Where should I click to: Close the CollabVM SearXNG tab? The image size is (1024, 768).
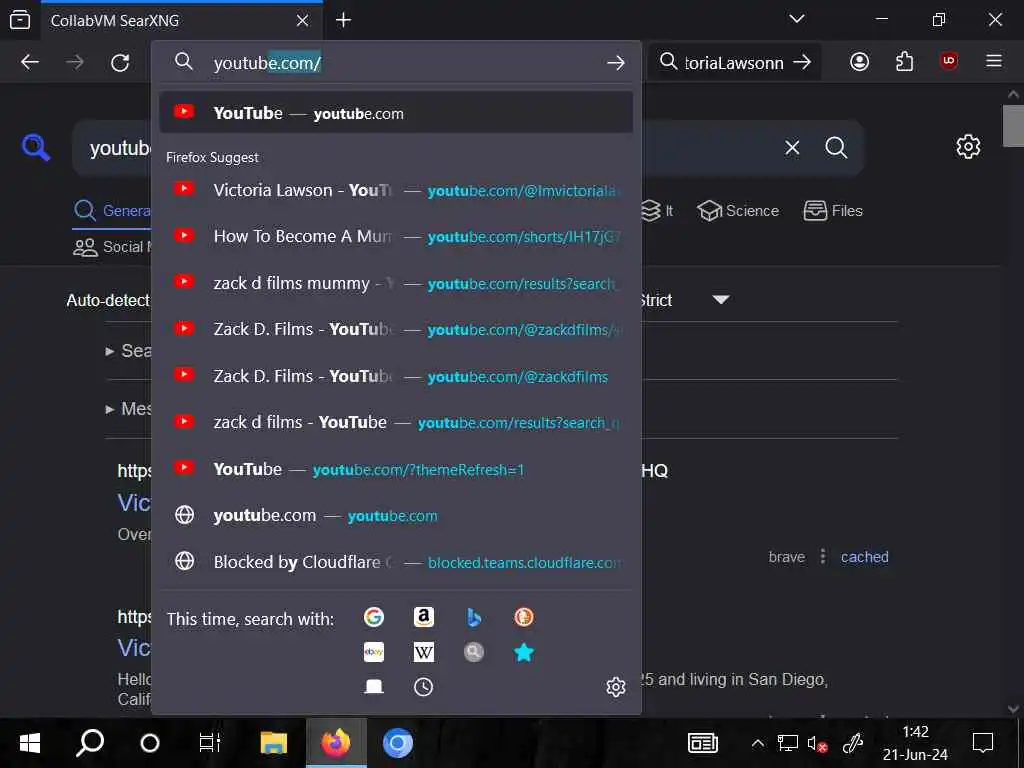(x=302, y=20)
